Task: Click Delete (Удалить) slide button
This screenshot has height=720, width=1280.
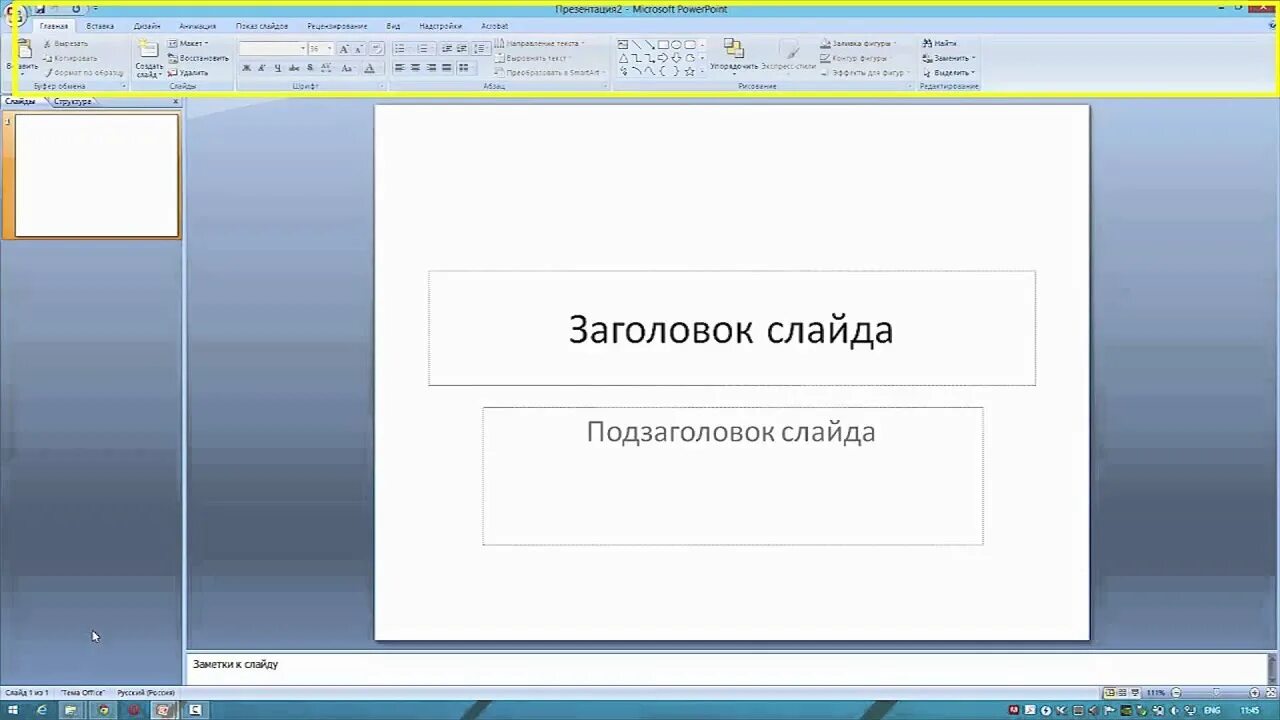Action: click(188, 73)
